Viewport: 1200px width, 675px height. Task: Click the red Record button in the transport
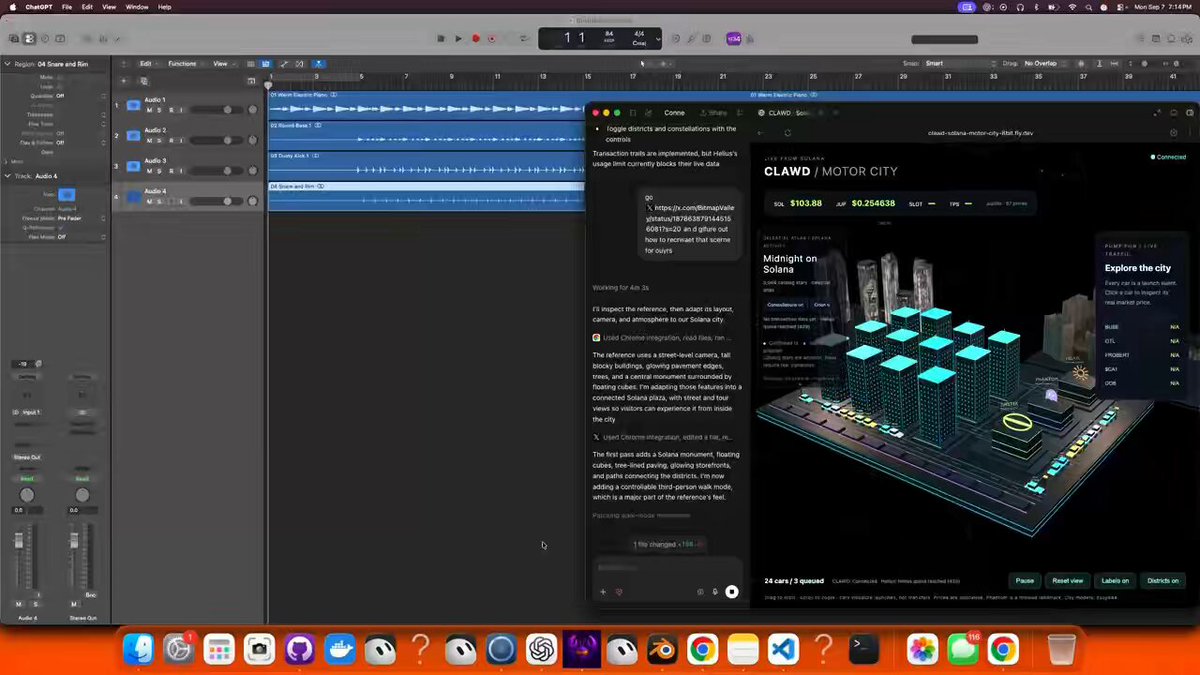[475, 39]
